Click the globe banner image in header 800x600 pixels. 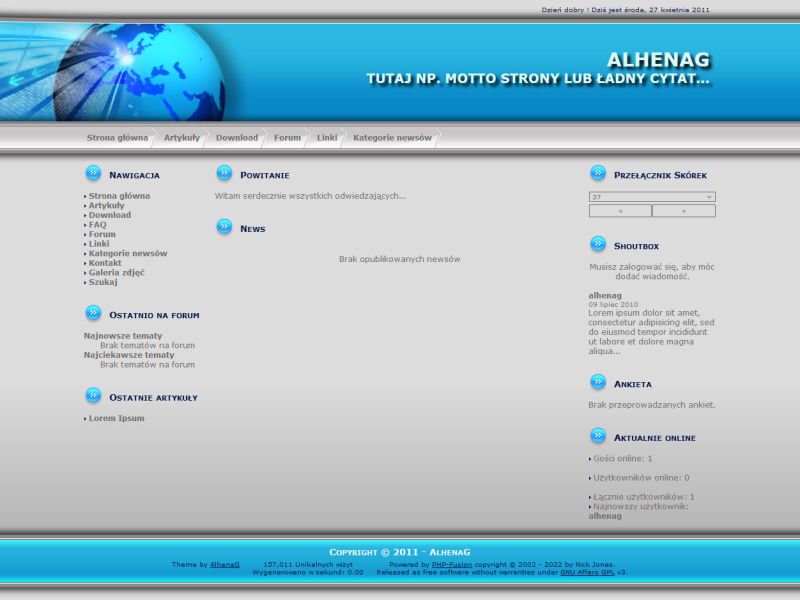point(125,72)
